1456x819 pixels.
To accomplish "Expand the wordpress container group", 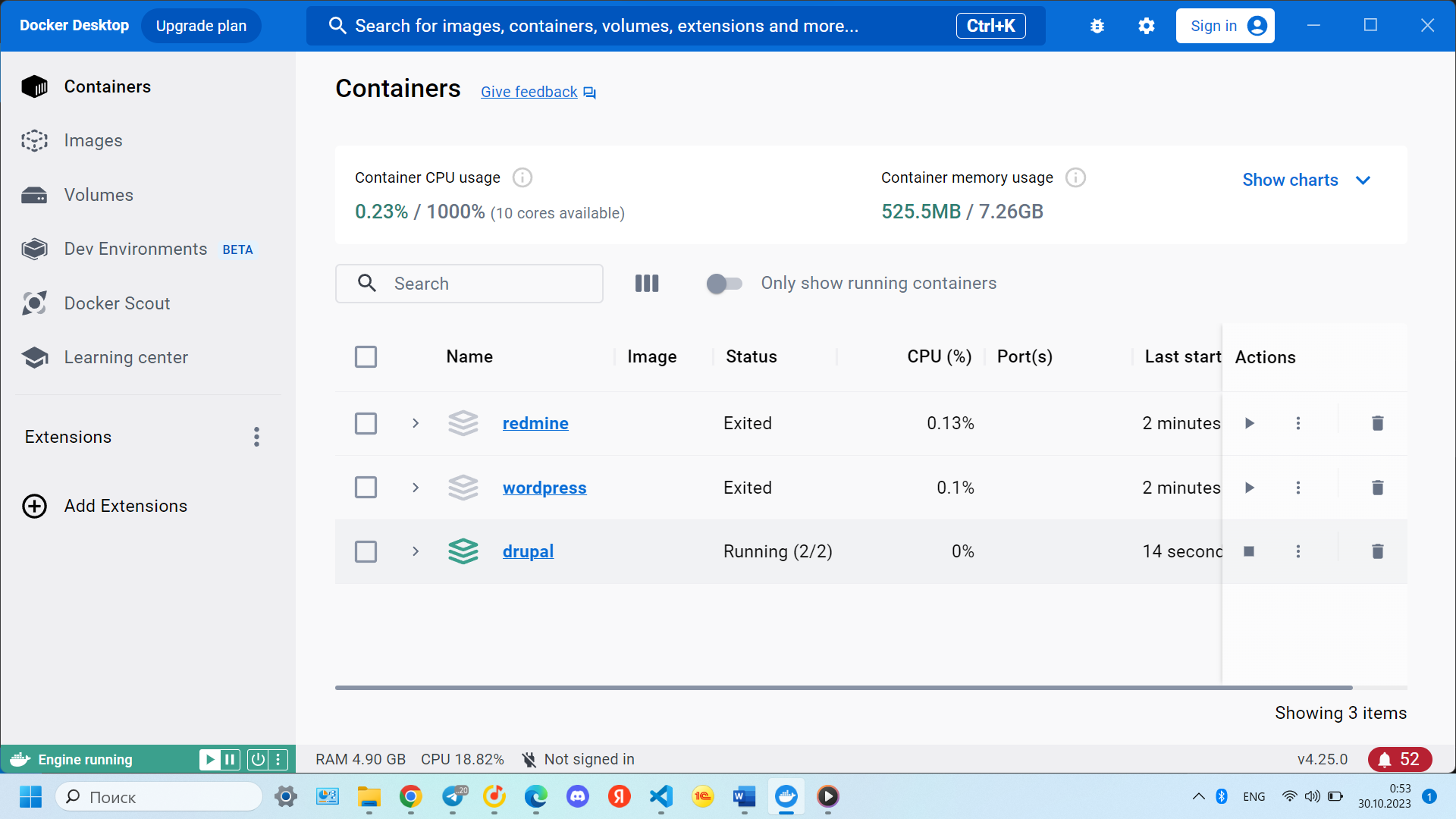I will (x=416, y=488).
